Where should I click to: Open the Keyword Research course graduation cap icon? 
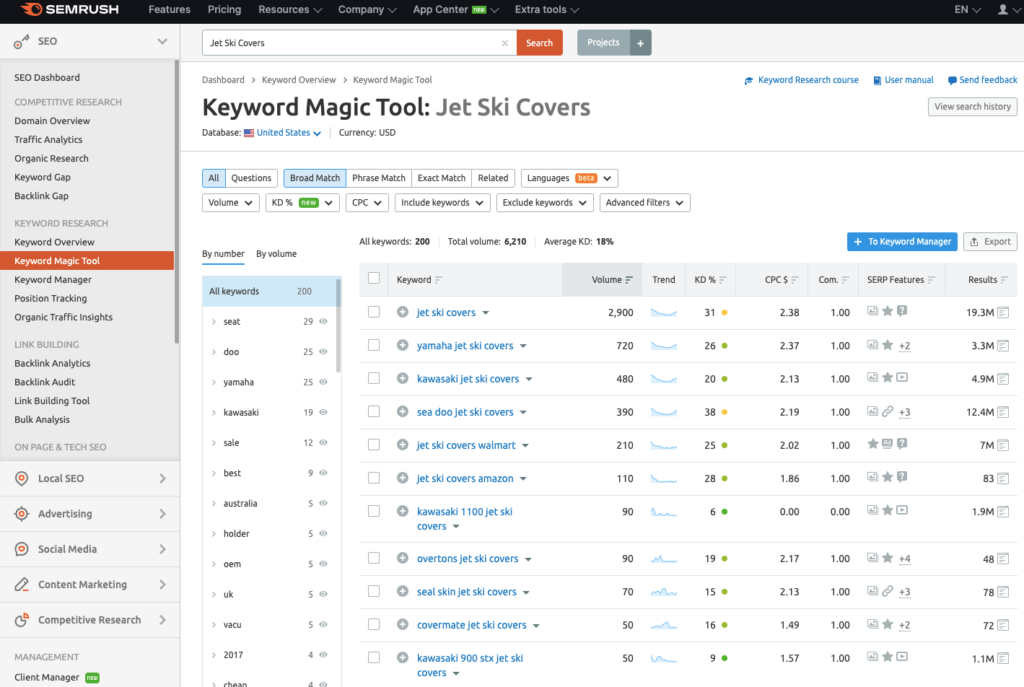[747, 80]
